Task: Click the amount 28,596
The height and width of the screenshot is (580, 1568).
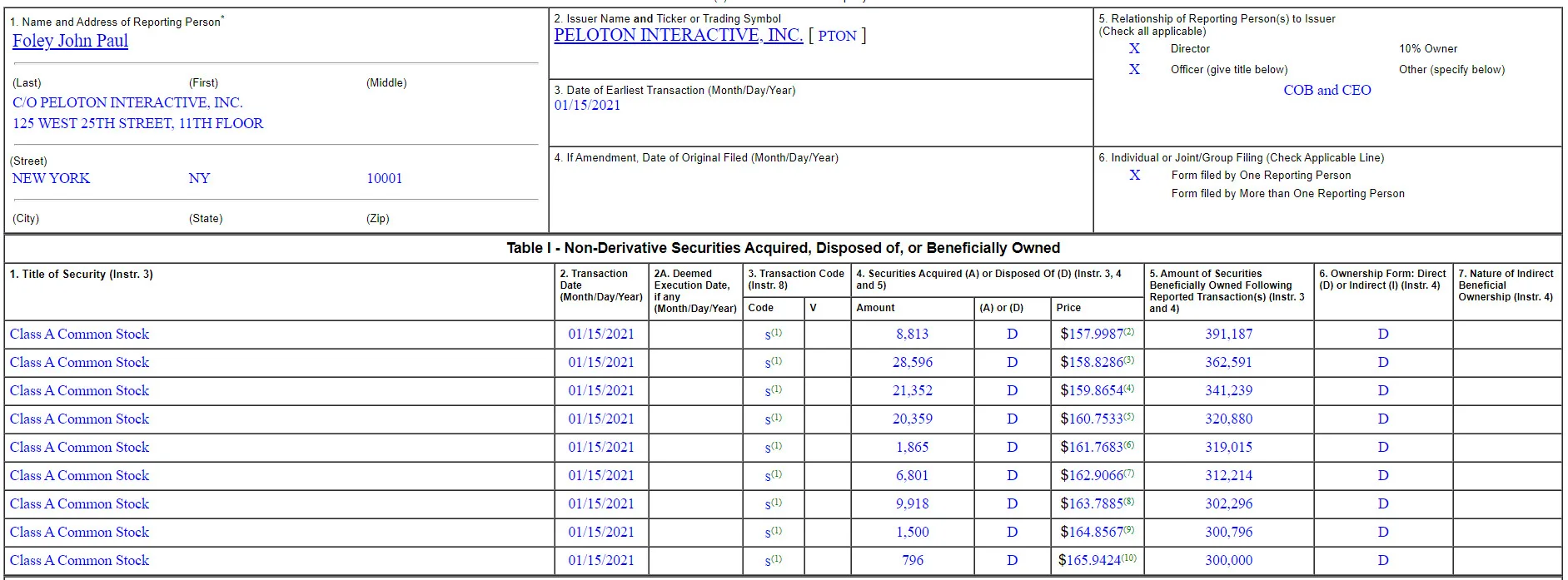Action: [x=912, y=362]
